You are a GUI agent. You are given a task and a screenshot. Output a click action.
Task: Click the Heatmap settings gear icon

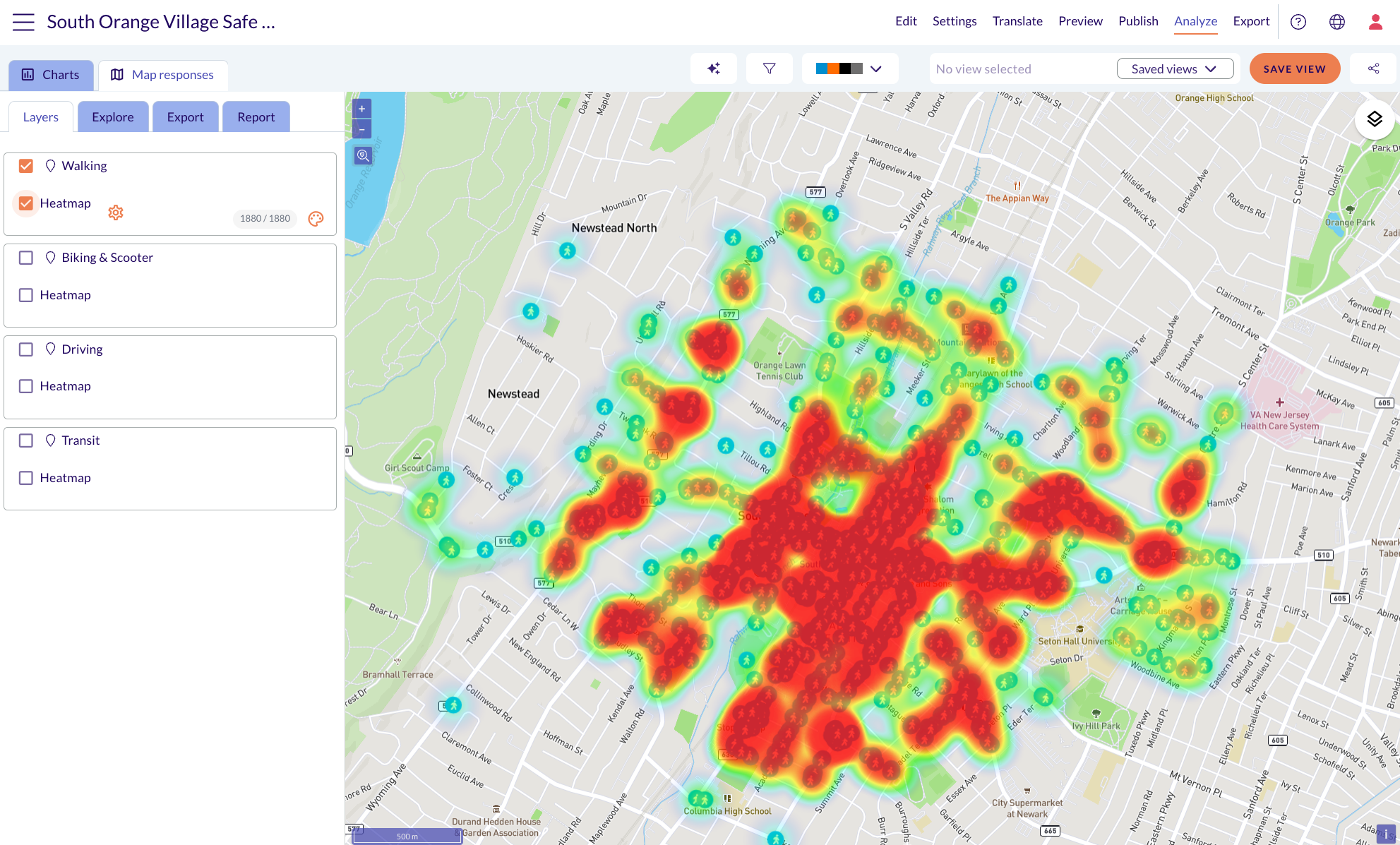pyautogui.click(x=116, y=212)
